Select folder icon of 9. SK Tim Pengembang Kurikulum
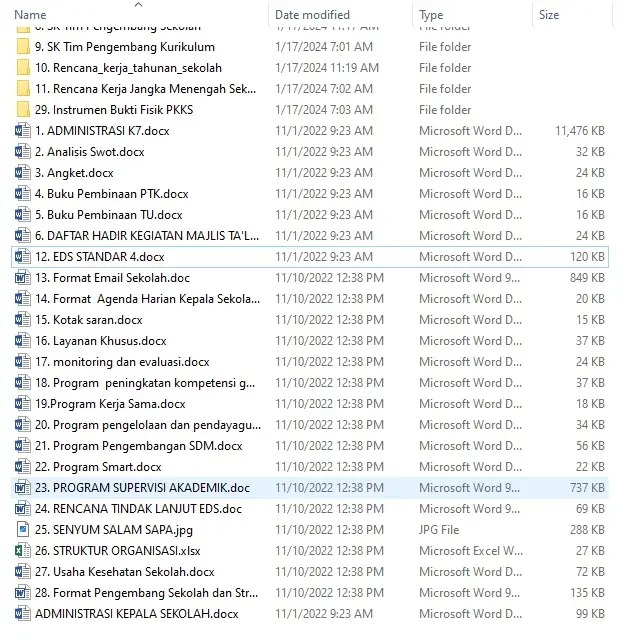The width and height of the screenshot is (627, 643). (23, 47)
